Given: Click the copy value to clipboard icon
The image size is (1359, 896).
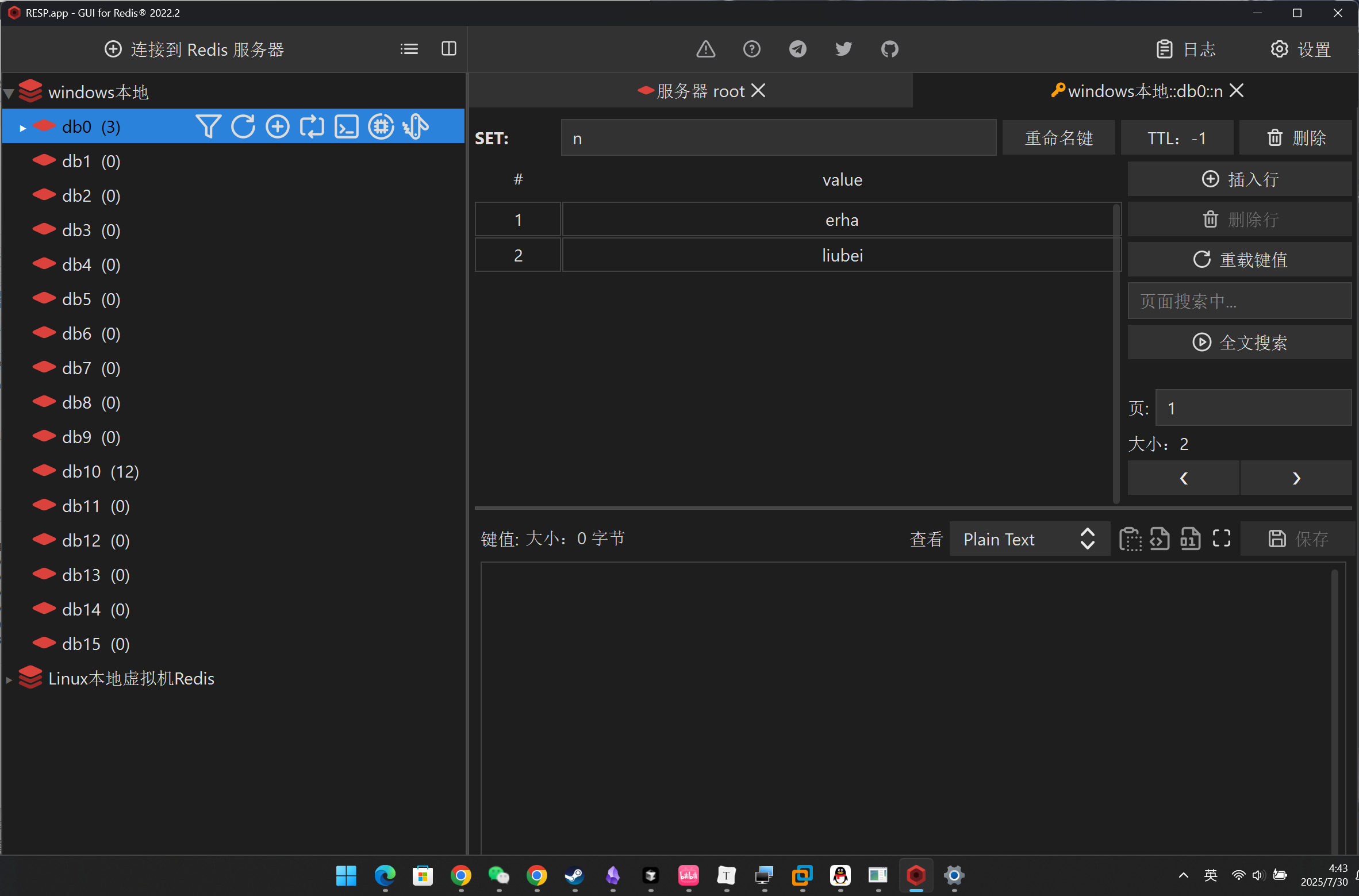Looking at the screenshot, I should click(1130, 539).
